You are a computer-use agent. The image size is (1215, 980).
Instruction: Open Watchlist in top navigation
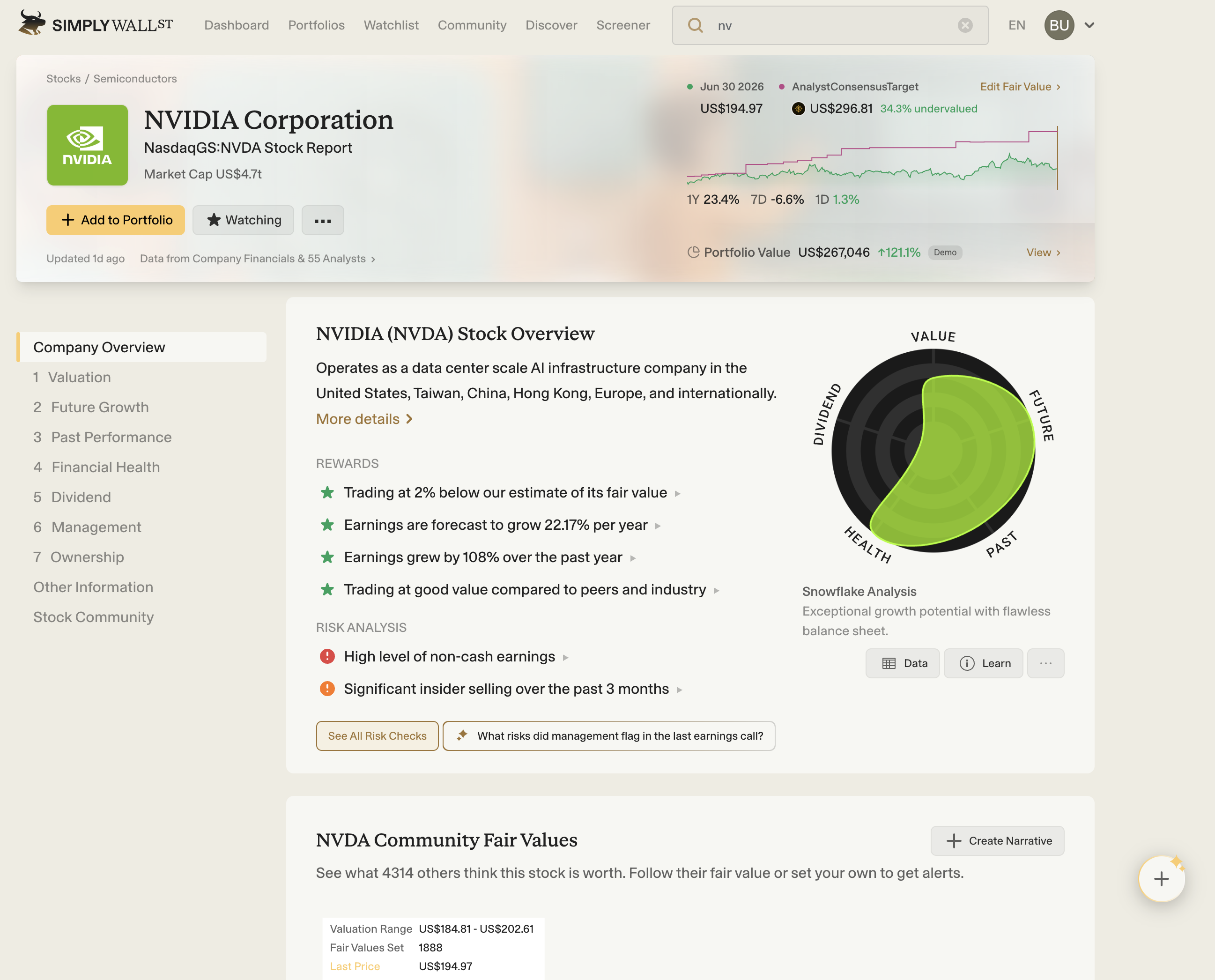click(391, 25)
